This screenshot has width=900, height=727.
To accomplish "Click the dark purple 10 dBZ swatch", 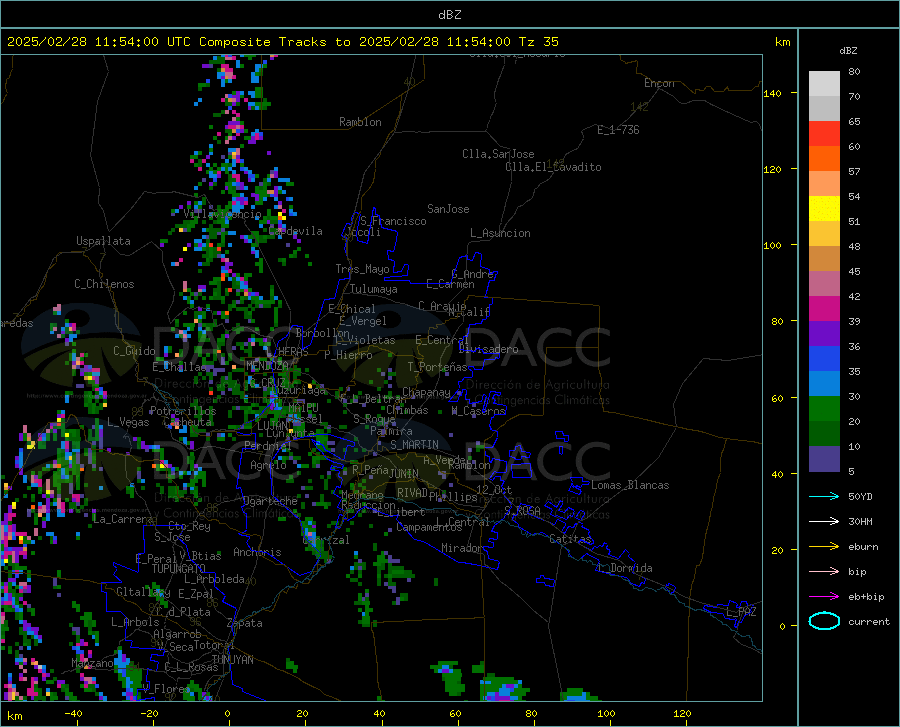I will (824, 458).
